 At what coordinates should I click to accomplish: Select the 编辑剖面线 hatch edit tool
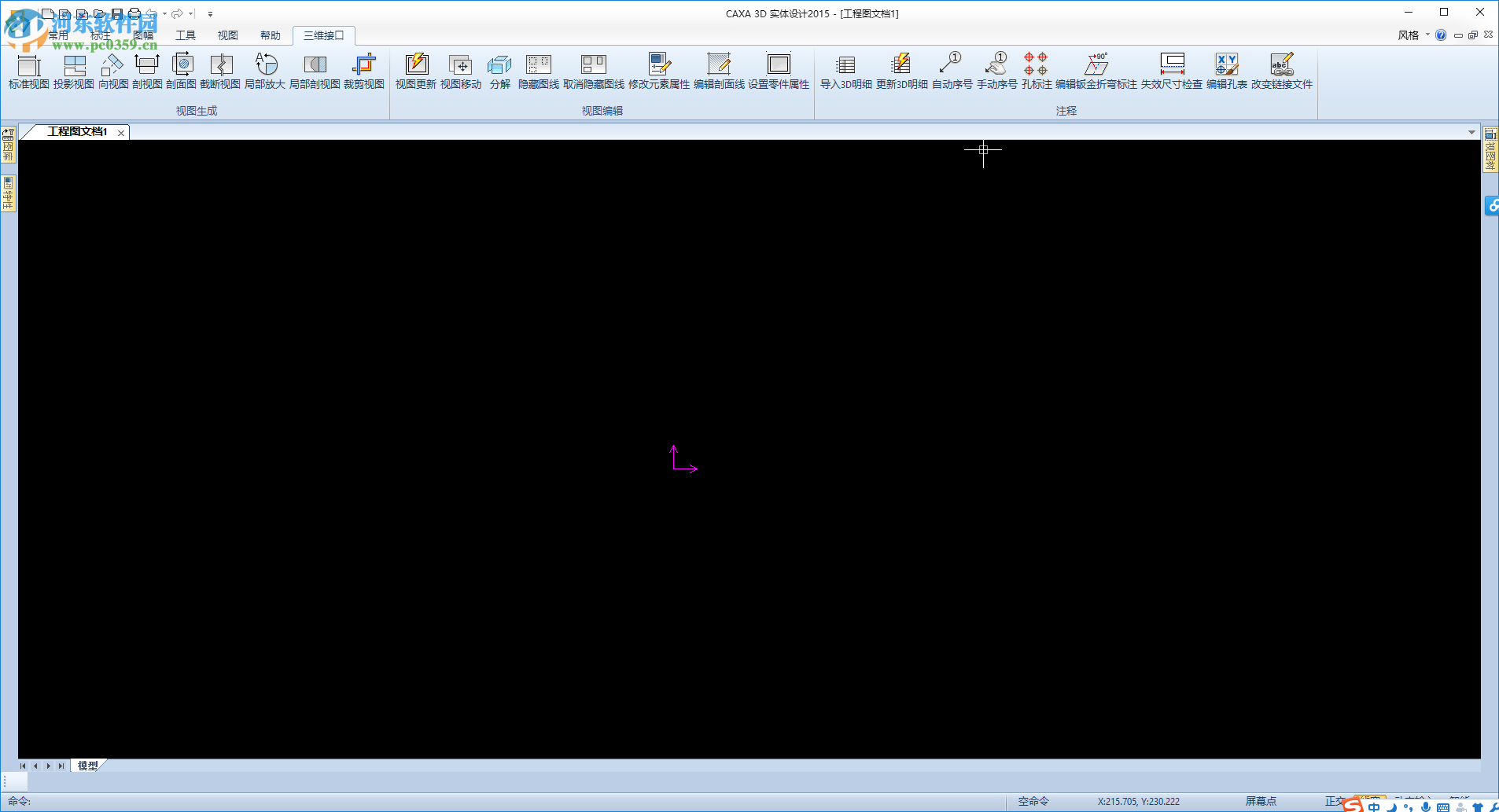[719, 72]
